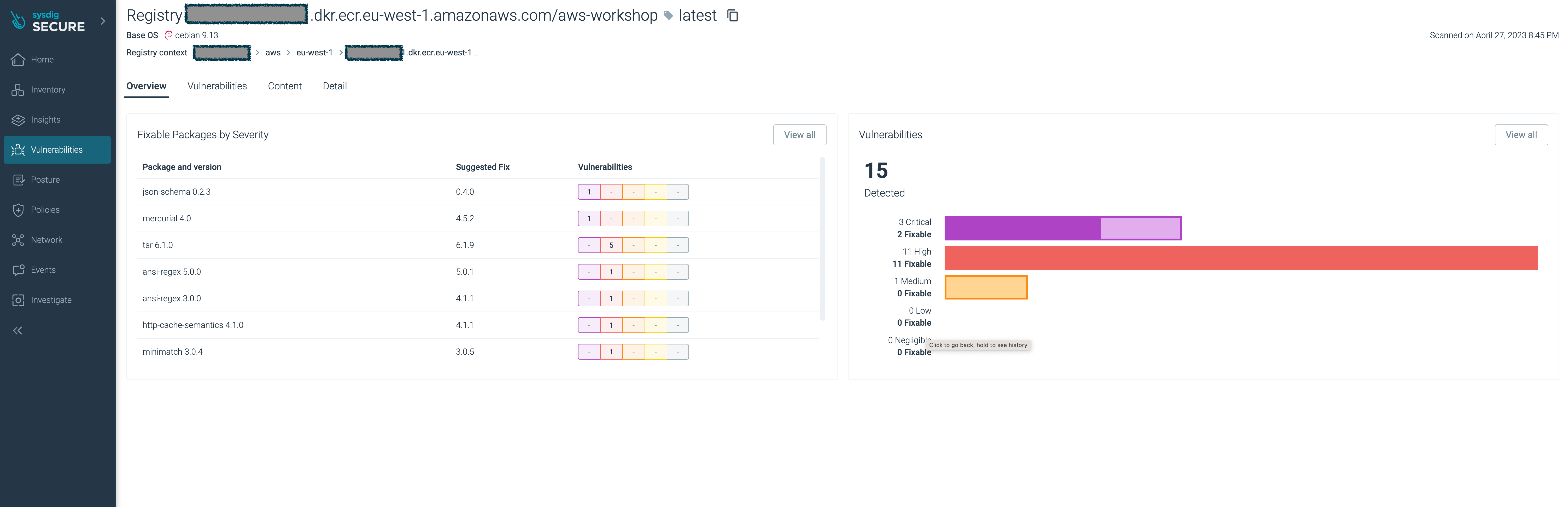Click the Posture checklist icon
1568x507 pixels.
(18, 180)
